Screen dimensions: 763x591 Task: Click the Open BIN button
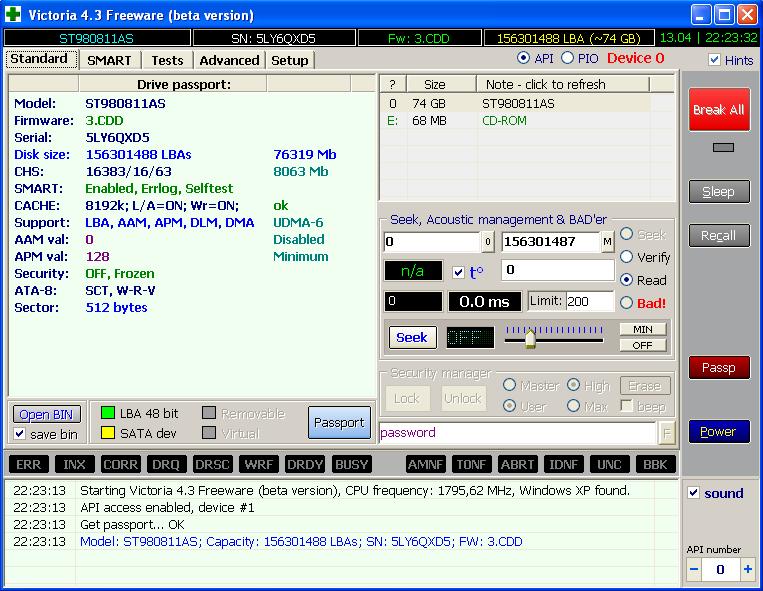coord(47,414)
